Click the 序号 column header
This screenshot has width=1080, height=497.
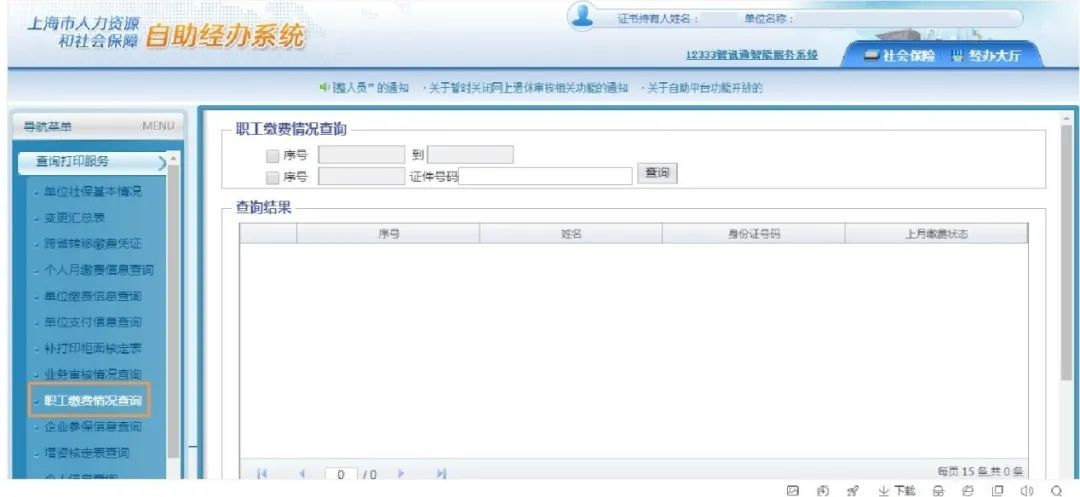[388, 234]
